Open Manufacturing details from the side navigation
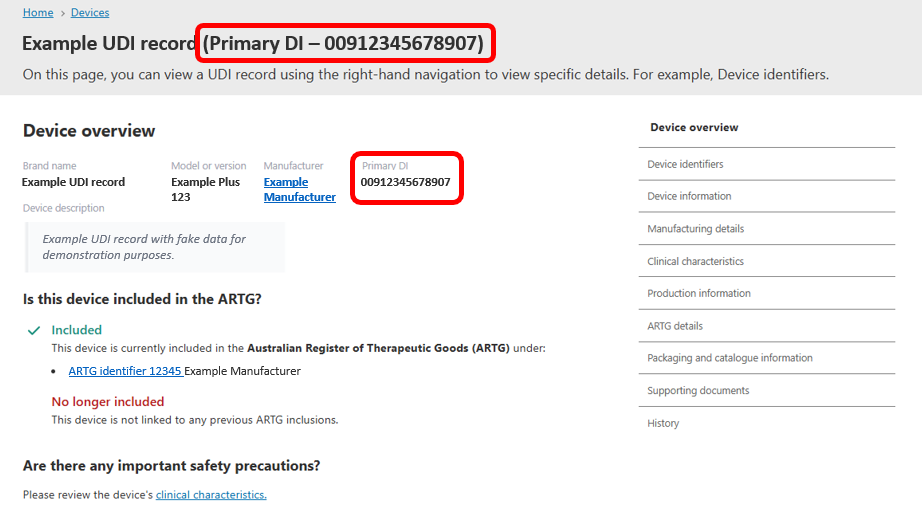Image resolution: width=922 pixels, height=518 pixels. (695, 229)
